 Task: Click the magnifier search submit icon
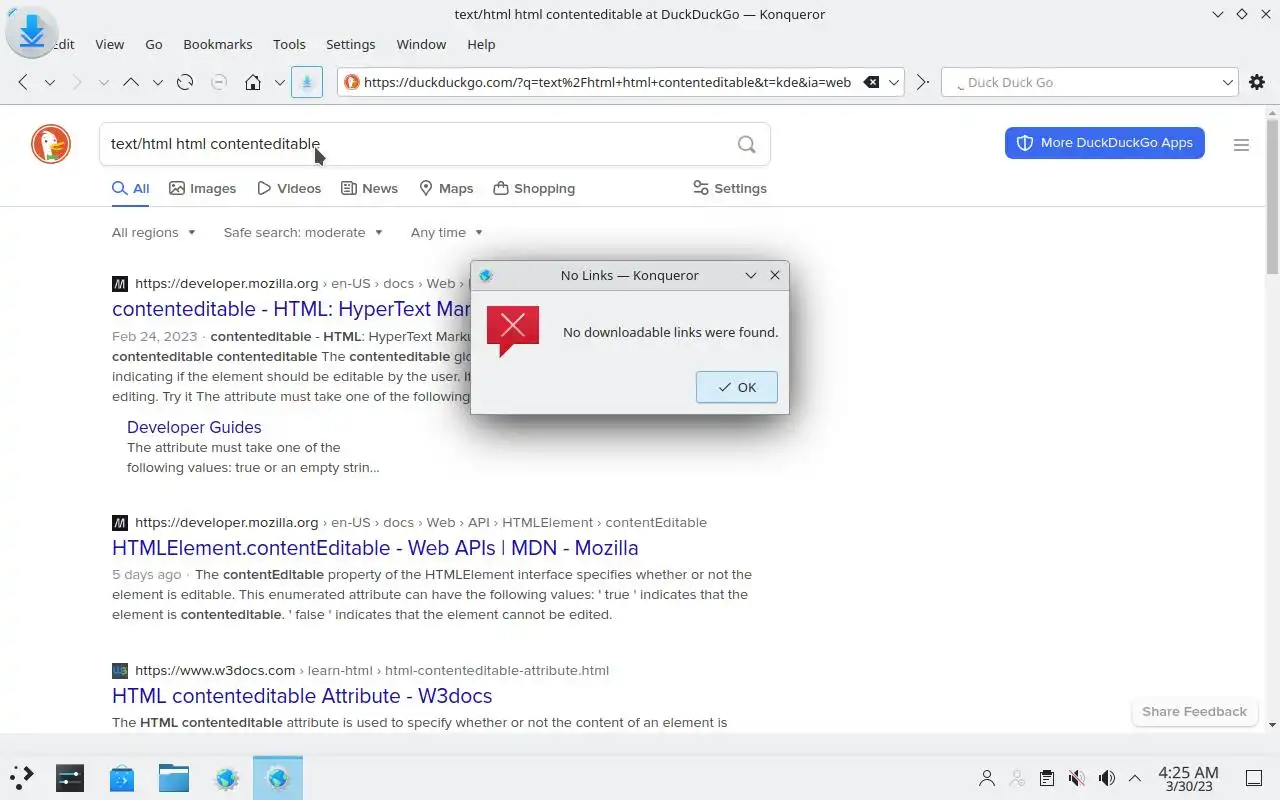tap(746, 144)
